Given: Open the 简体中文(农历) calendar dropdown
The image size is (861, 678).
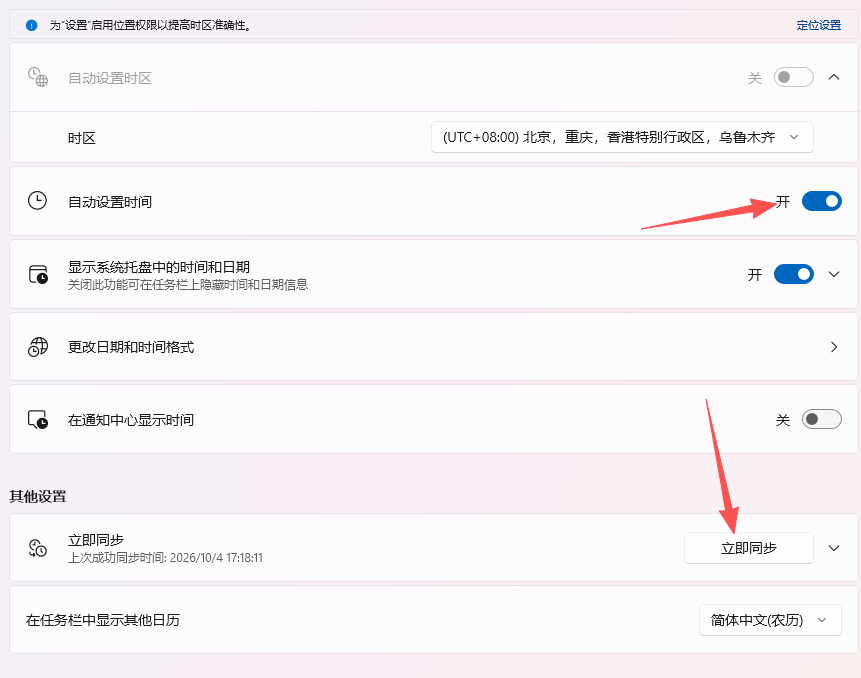Looking at the screenshot, I should (x=770, y=620).
